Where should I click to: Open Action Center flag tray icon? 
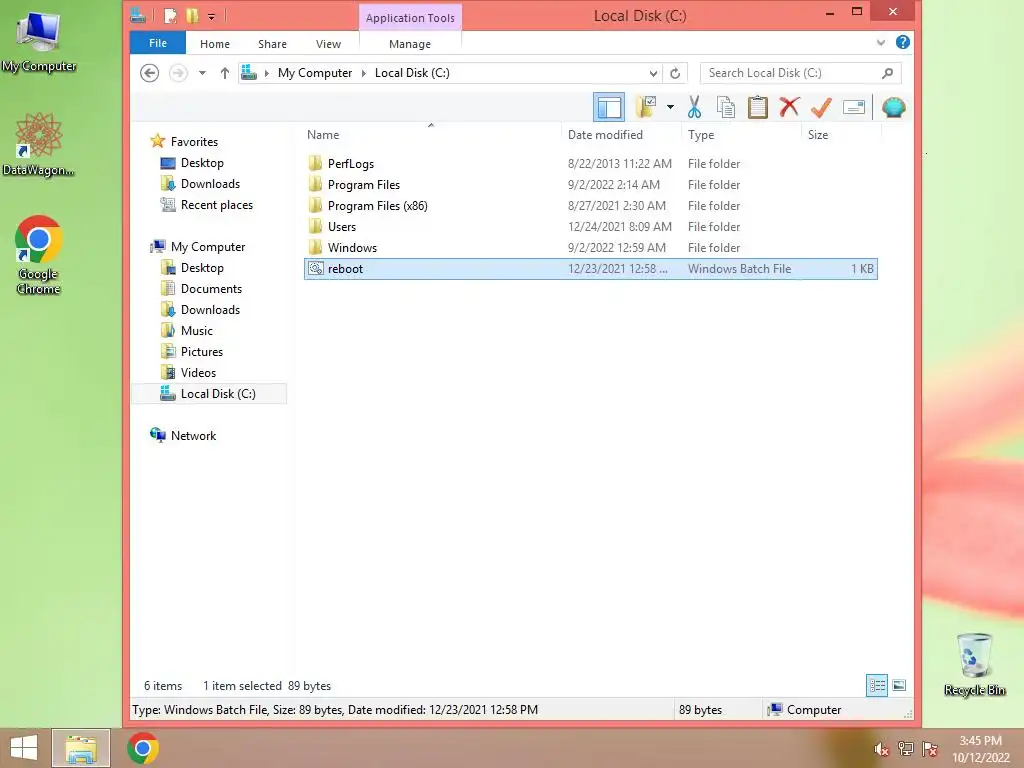coord(929,749)
